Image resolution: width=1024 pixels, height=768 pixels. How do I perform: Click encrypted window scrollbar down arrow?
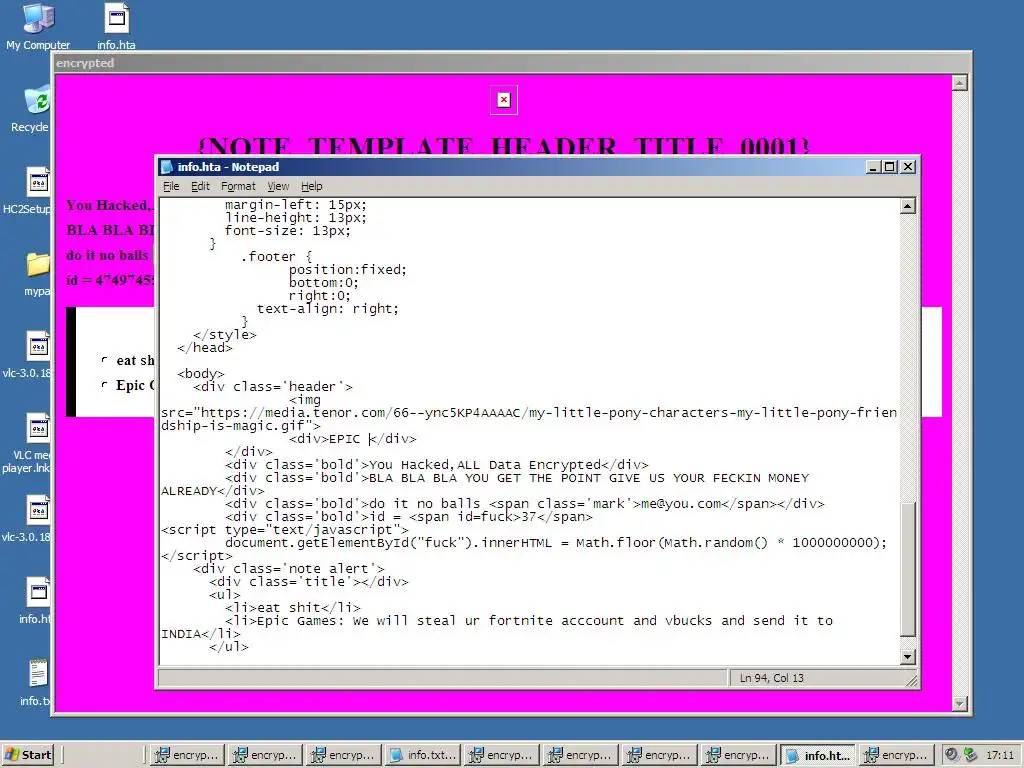[959, 703]
